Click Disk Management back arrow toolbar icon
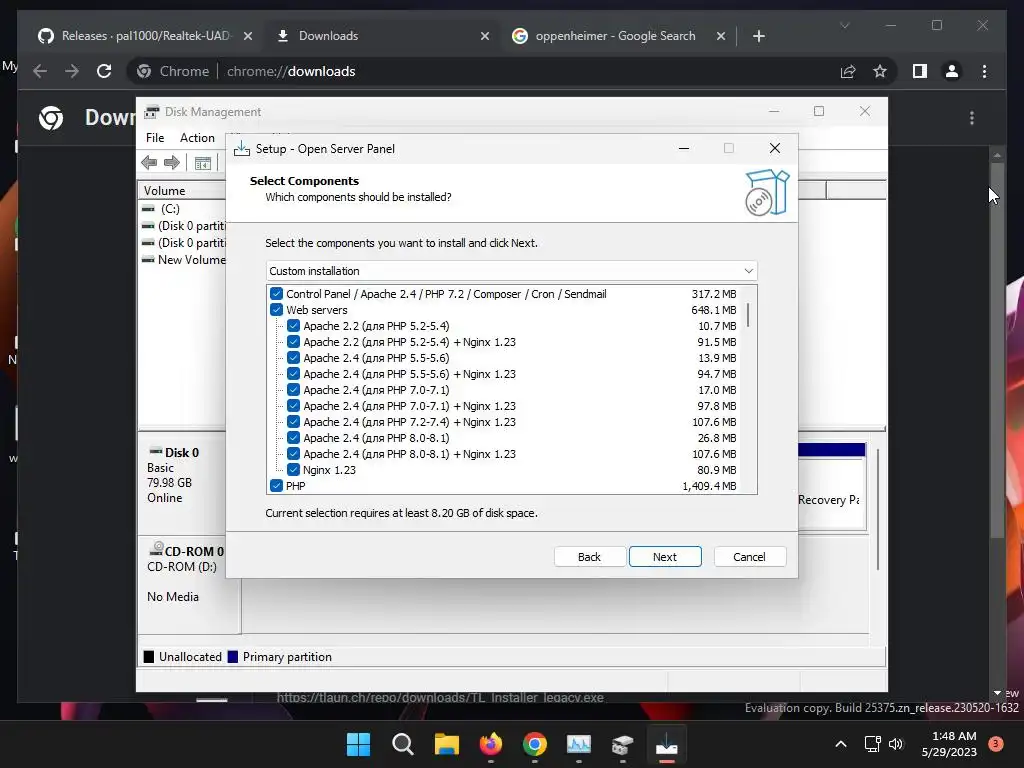Viewport: 1024px width, 768px height. pos(149,163)
